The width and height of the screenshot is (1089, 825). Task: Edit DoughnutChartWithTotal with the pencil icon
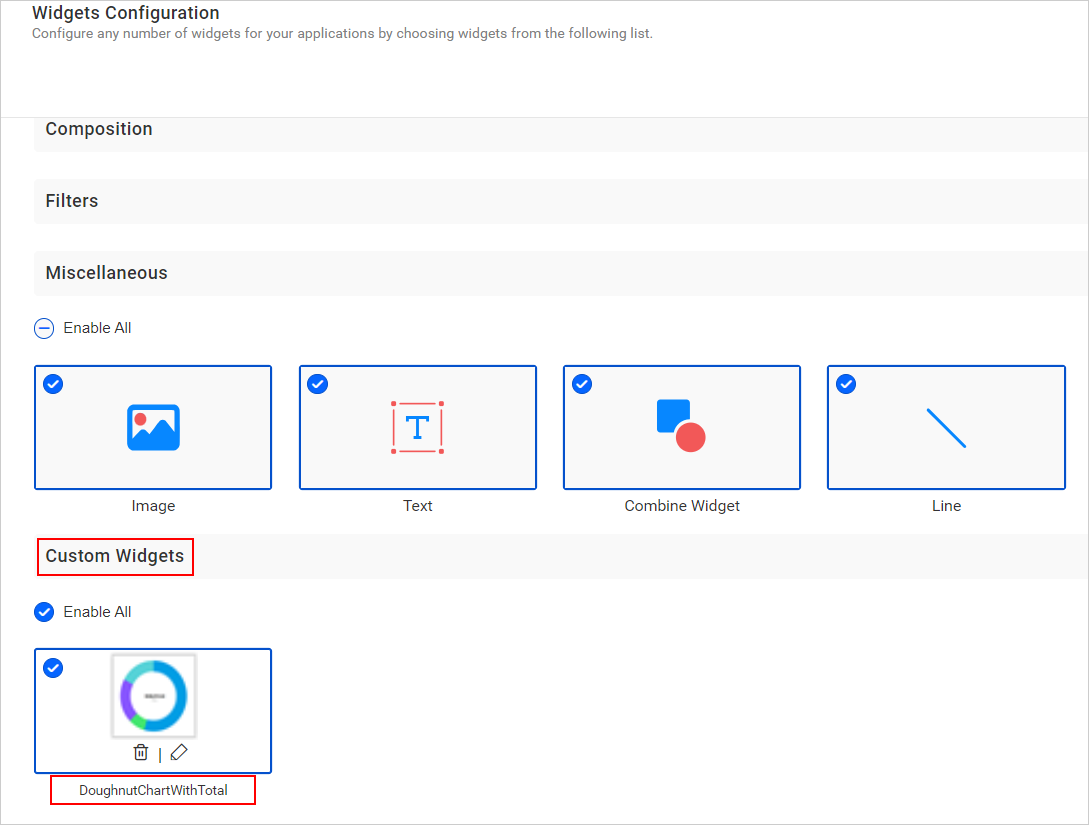click(x=178, y=752)
